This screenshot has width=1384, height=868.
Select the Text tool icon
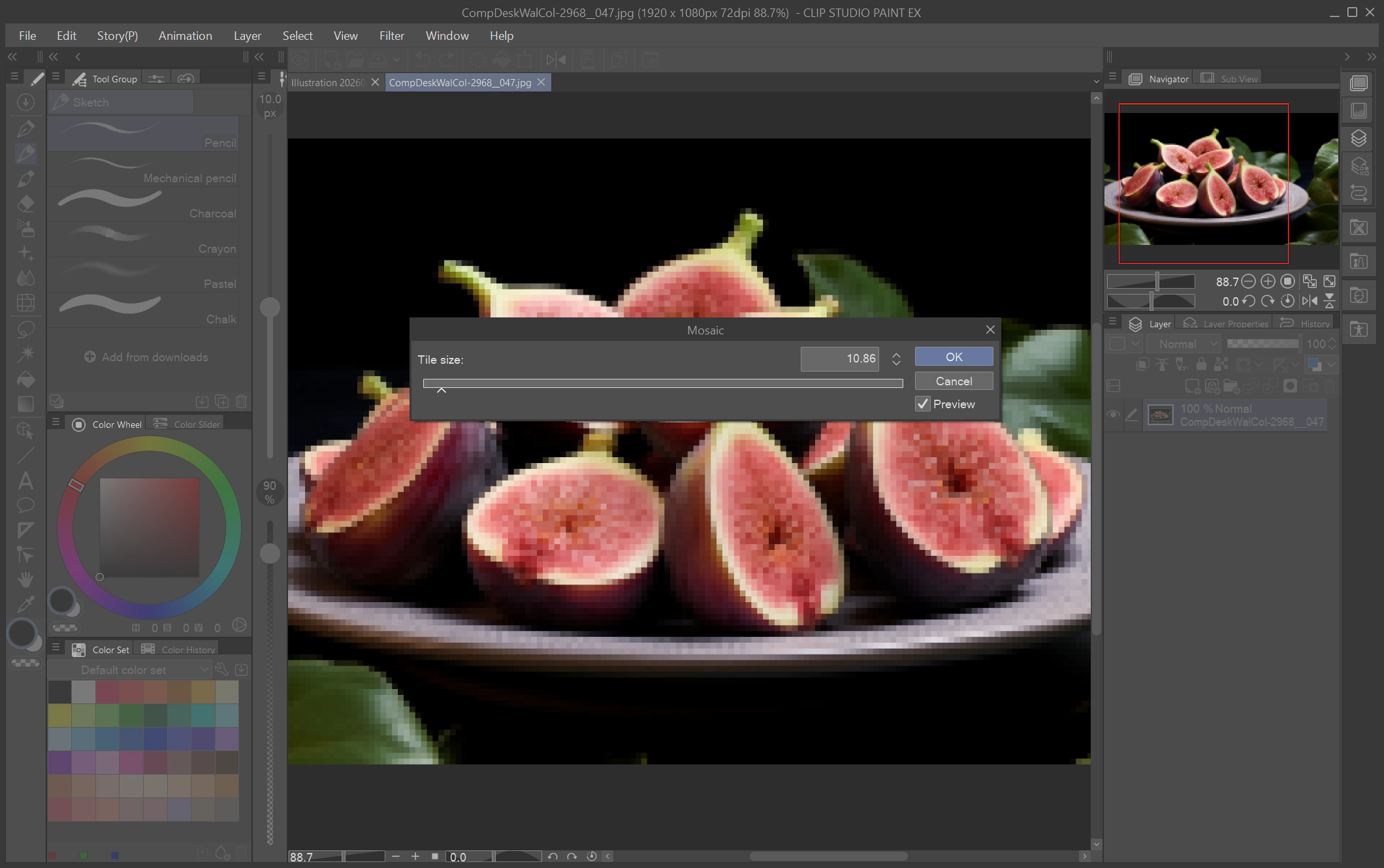pos(25,481)
